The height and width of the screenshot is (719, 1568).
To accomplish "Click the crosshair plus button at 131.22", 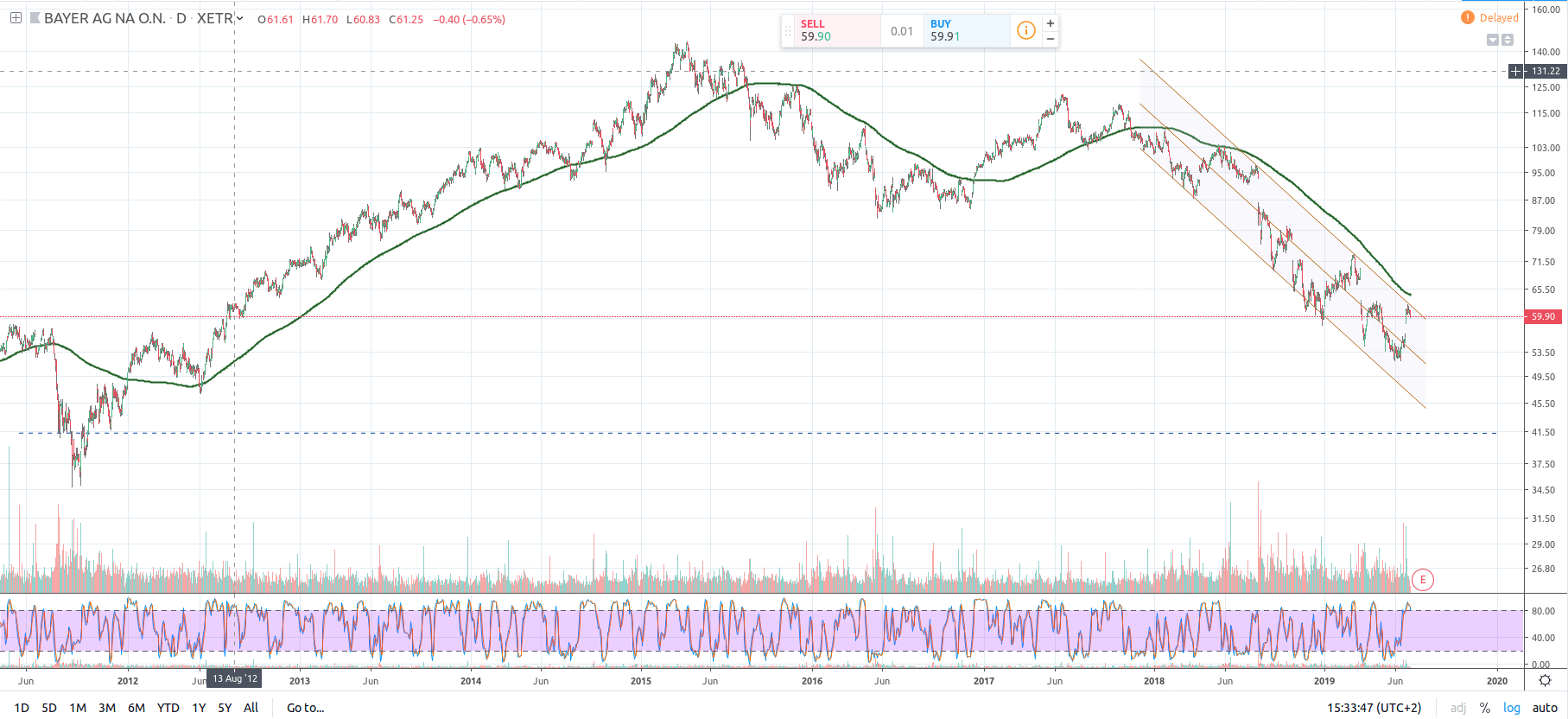I will click(x=1516, y=72).
